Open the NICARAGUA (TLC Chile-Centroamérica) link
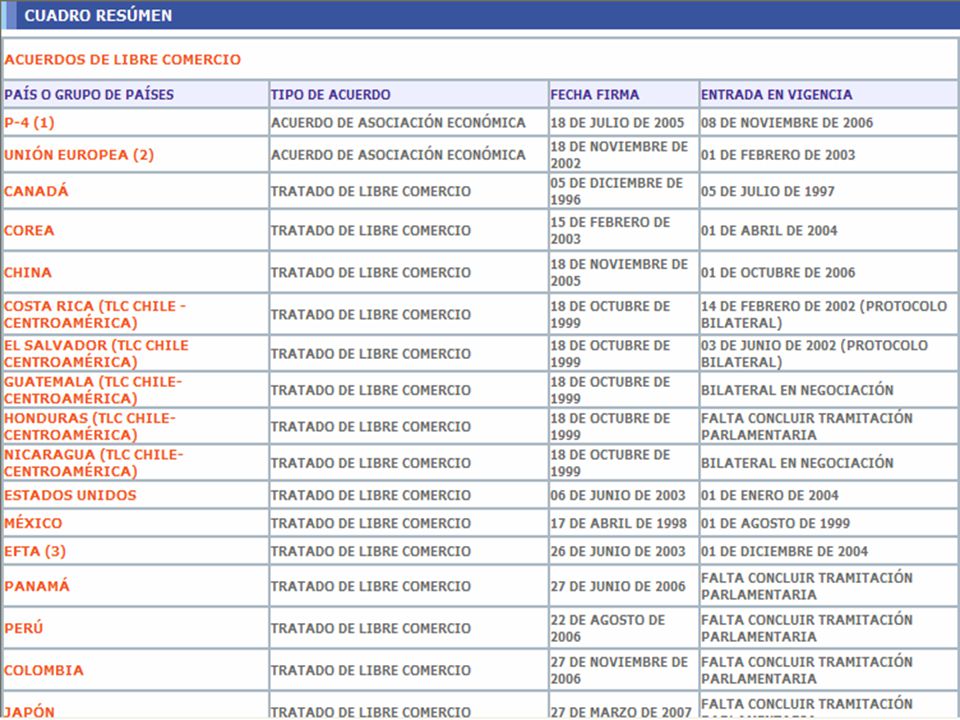 point(94,463)
